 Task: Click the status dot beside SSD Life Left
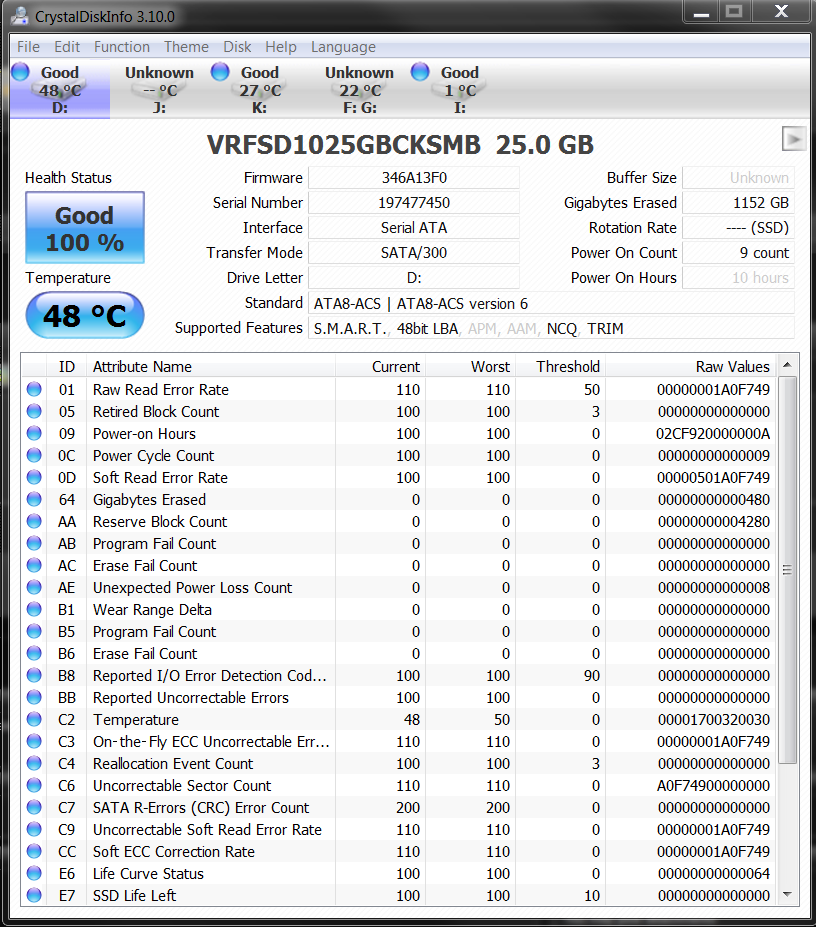click(33, 896)
